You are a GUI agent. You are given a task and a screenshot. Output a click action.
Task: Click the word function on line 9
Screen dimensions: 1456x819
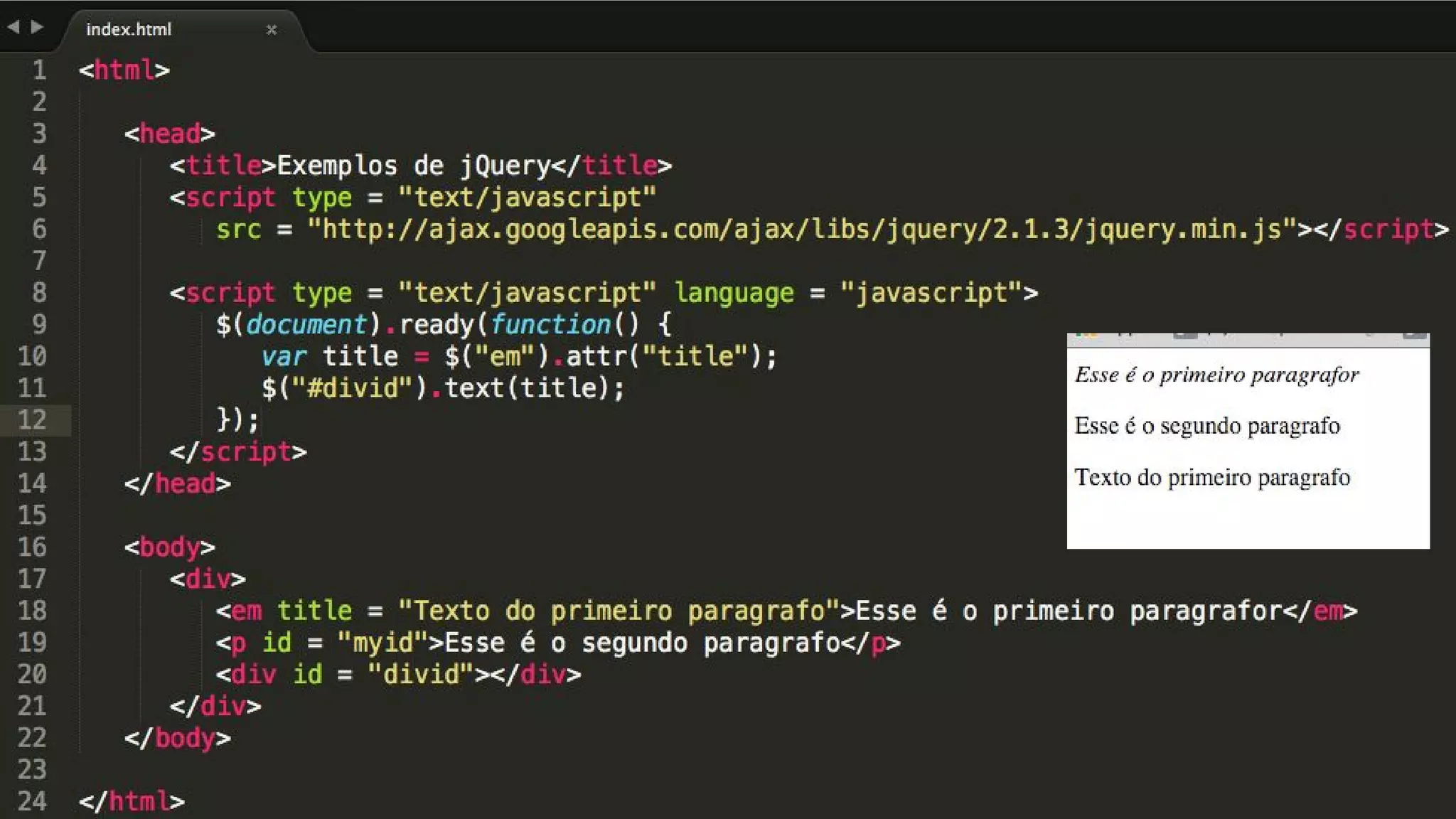click(550, 324)
